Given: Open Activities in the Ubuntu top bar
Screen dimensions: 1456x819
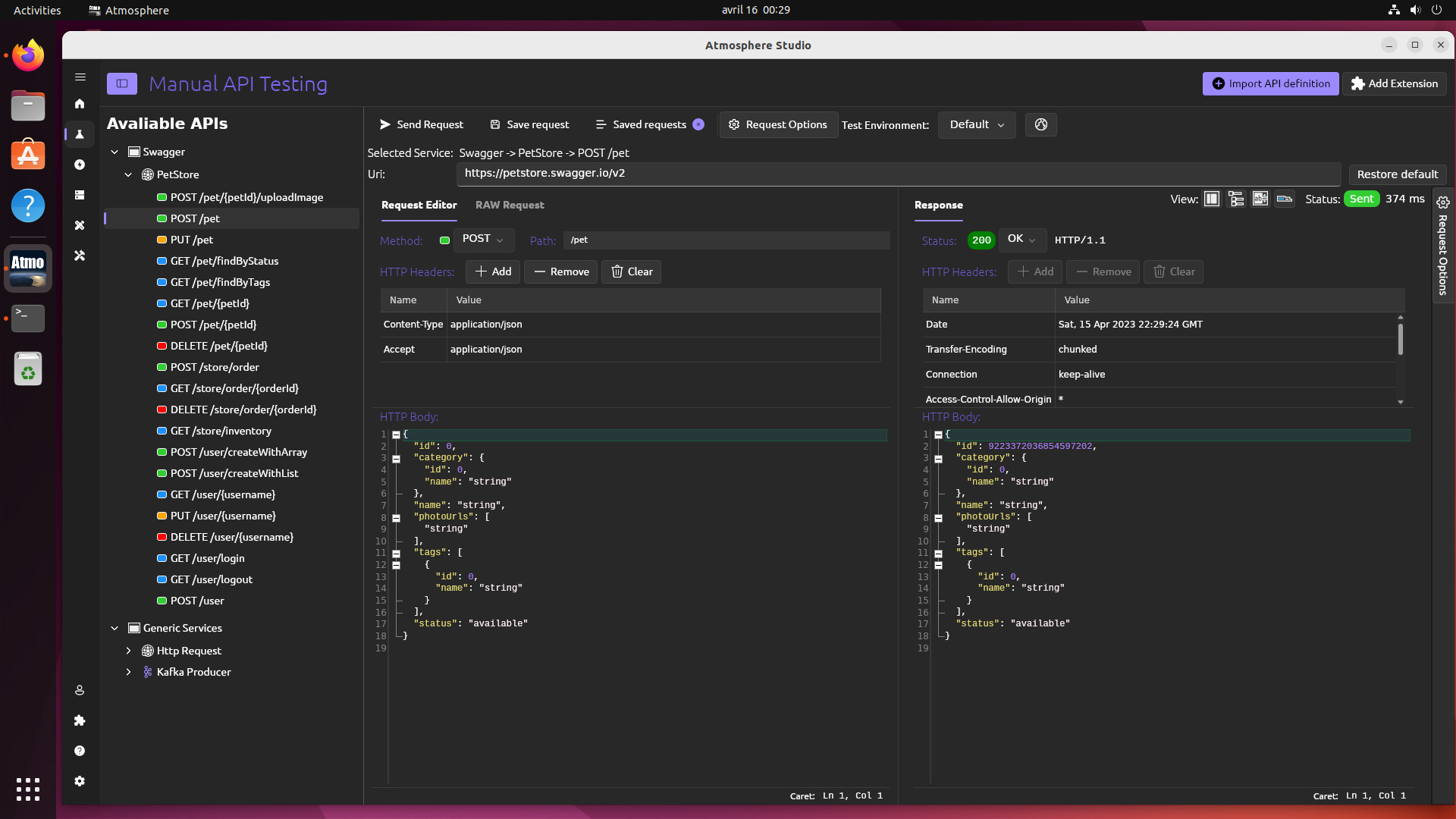Looking at the screenshot, I should click(36, 10).
